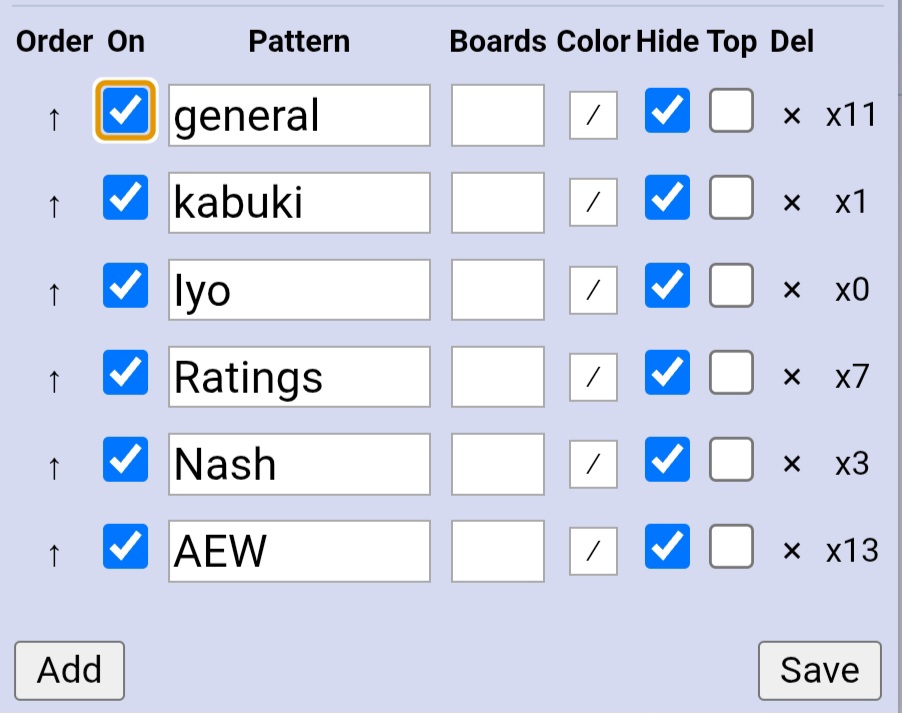The width and height of the screenshot is (902, 713).
Task: Delete the general filter
Action: 792,116
